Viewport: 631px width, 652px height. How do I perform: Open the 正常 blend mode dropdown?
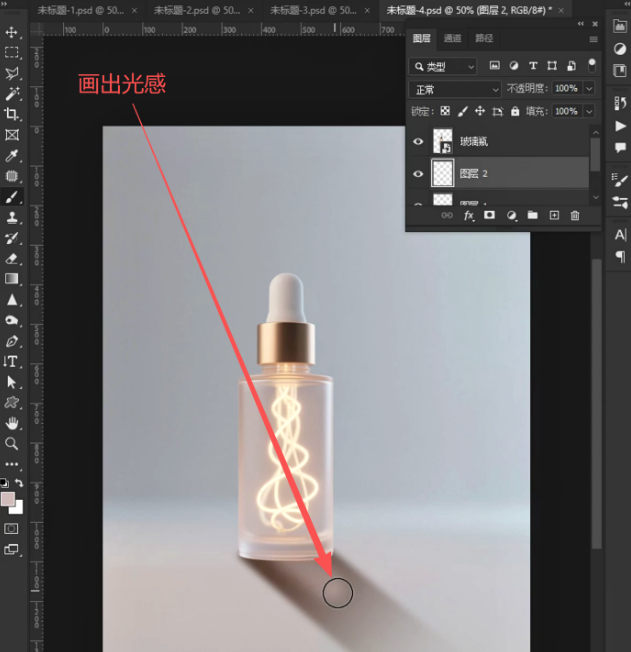coord(455,89)
